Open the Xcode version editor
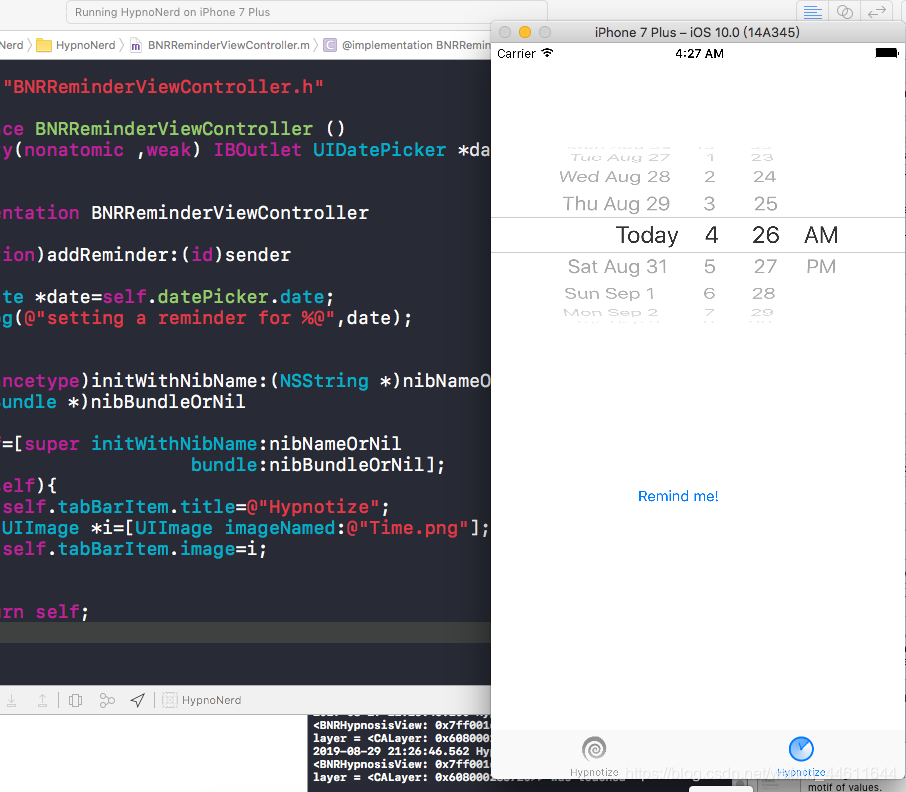 click(877, 12)
